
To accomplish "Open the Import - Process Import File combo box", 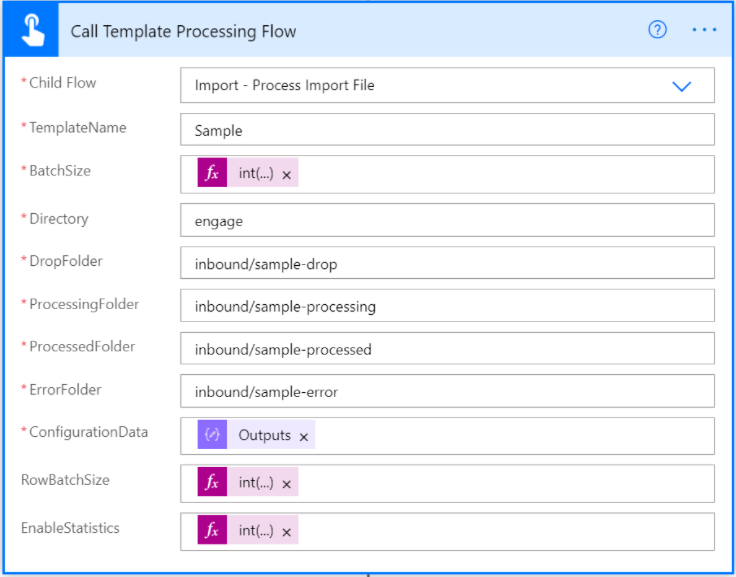I will click(x=447, y=85).
